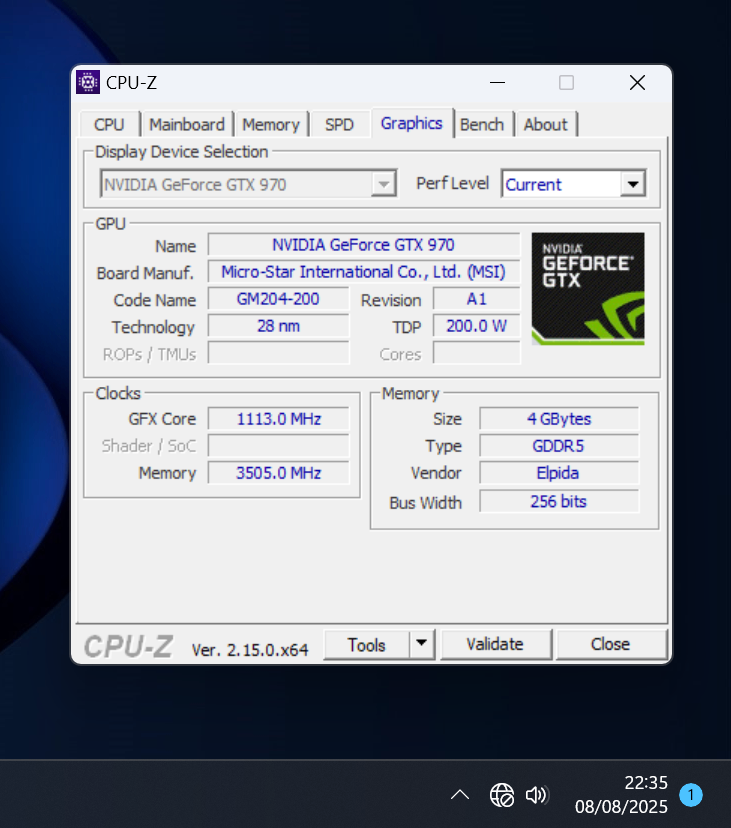Click the volume speaker icon in taskbar
Screen dimensions: 731x828
537,795
